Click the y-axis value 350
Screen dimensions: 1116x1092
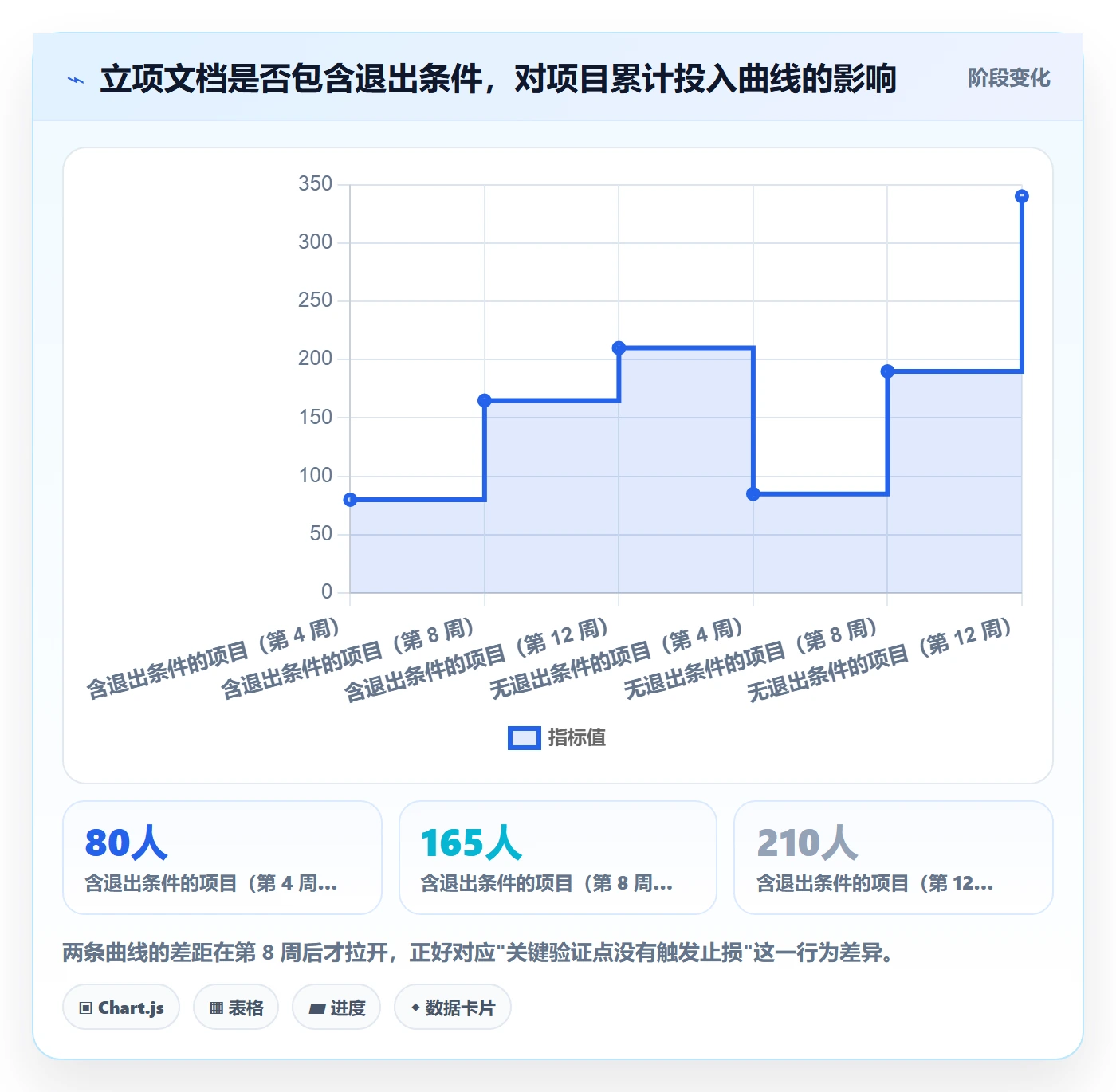pos(315,184)
